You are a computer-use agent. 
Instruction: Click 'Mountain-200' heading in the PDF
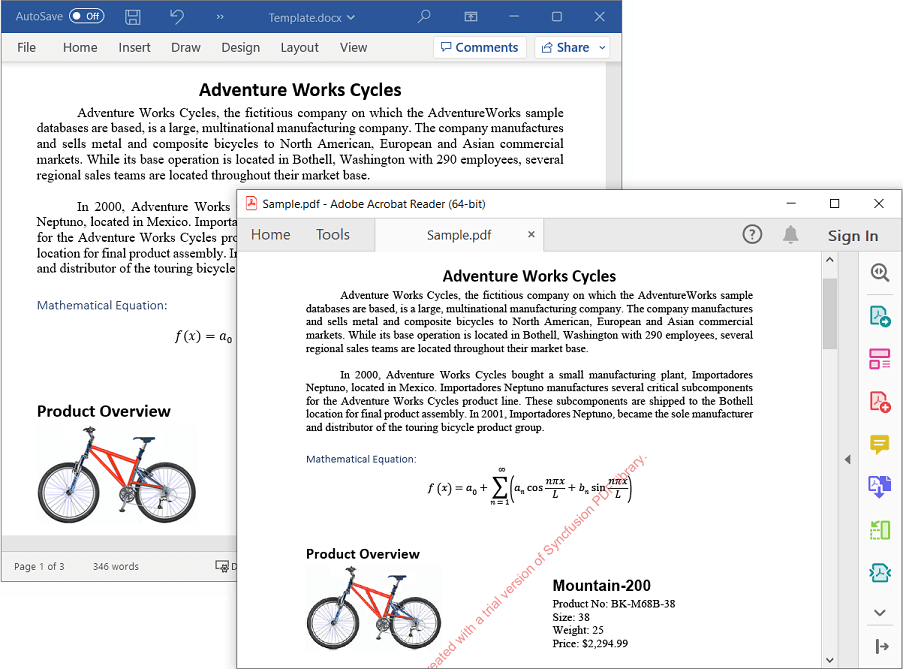pos(601,586)
